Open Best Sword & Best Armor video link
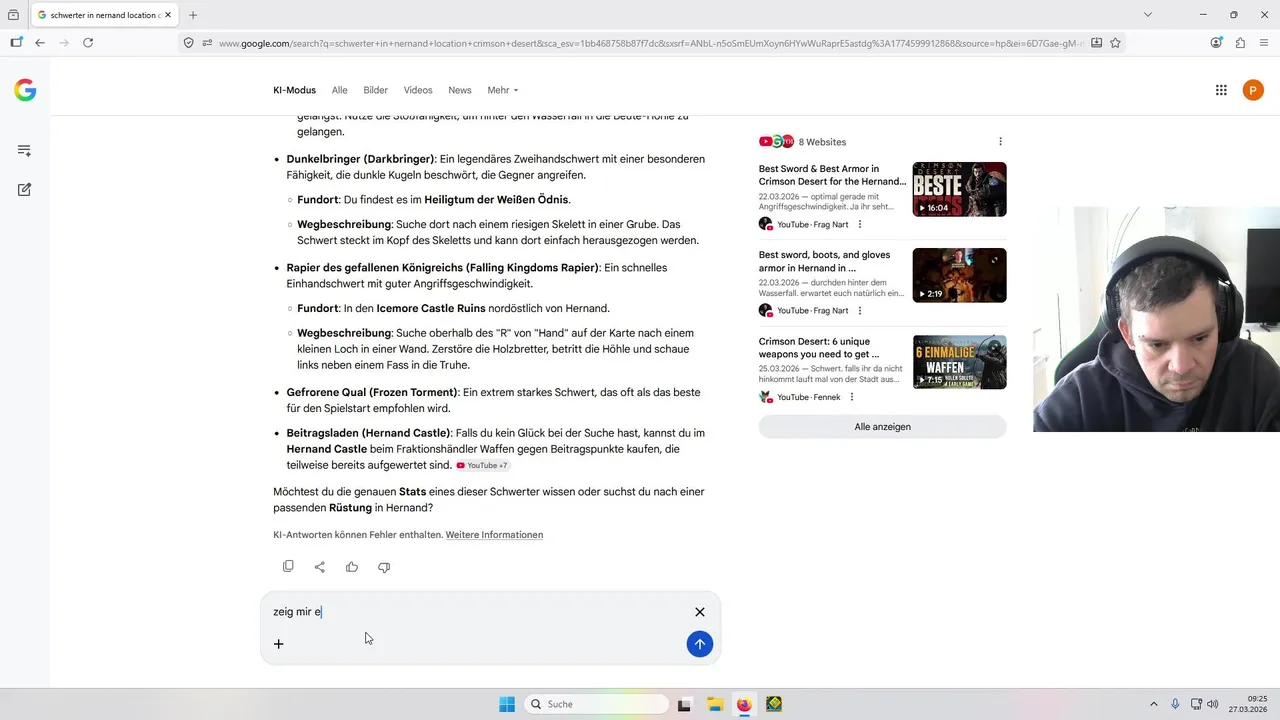Image resolution: width=1280 pixels, height=720 pixels. point(832,175)
